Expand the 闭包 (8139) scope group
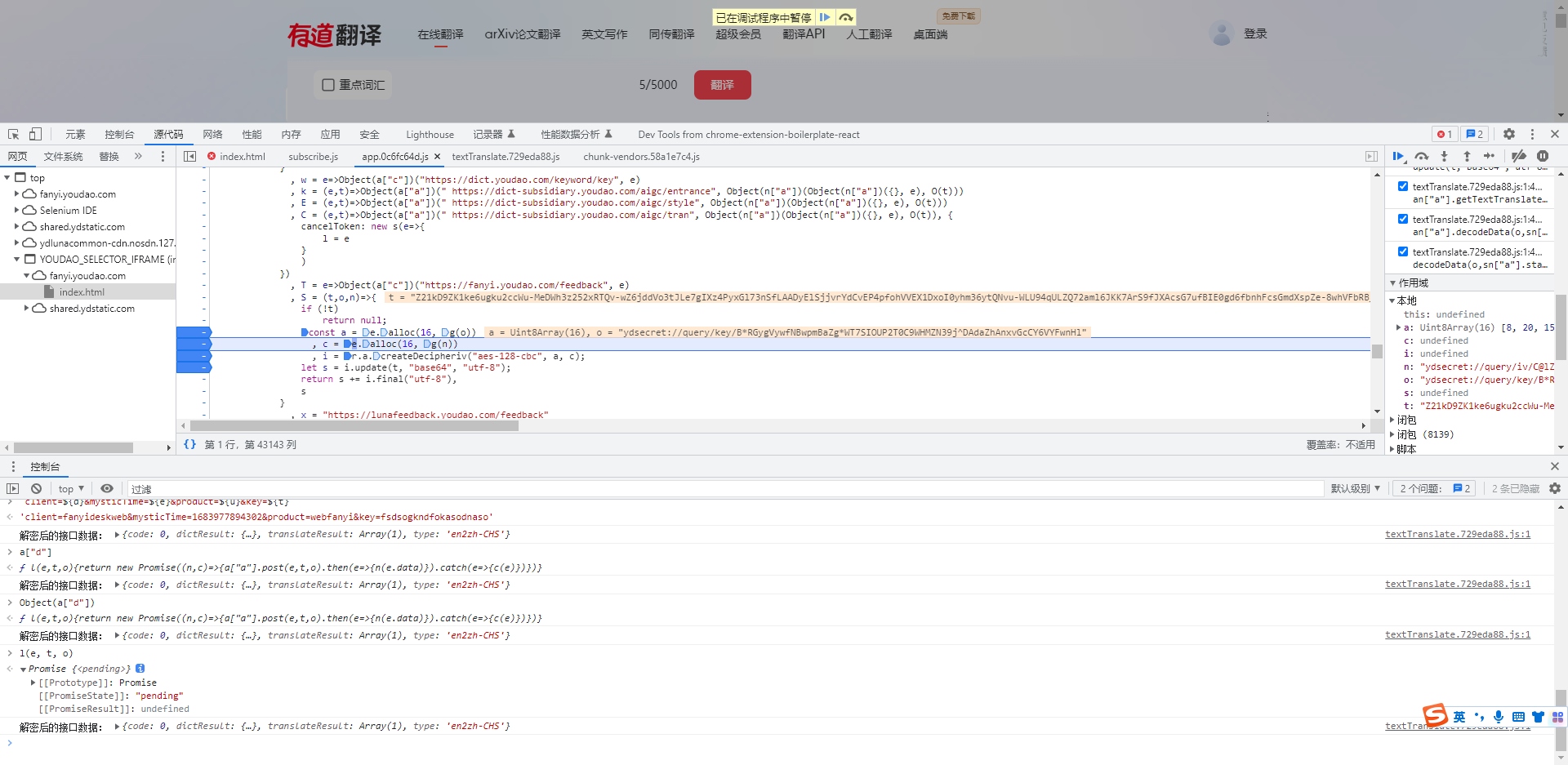The image size is (1568, 765). tap(1393, 434)
